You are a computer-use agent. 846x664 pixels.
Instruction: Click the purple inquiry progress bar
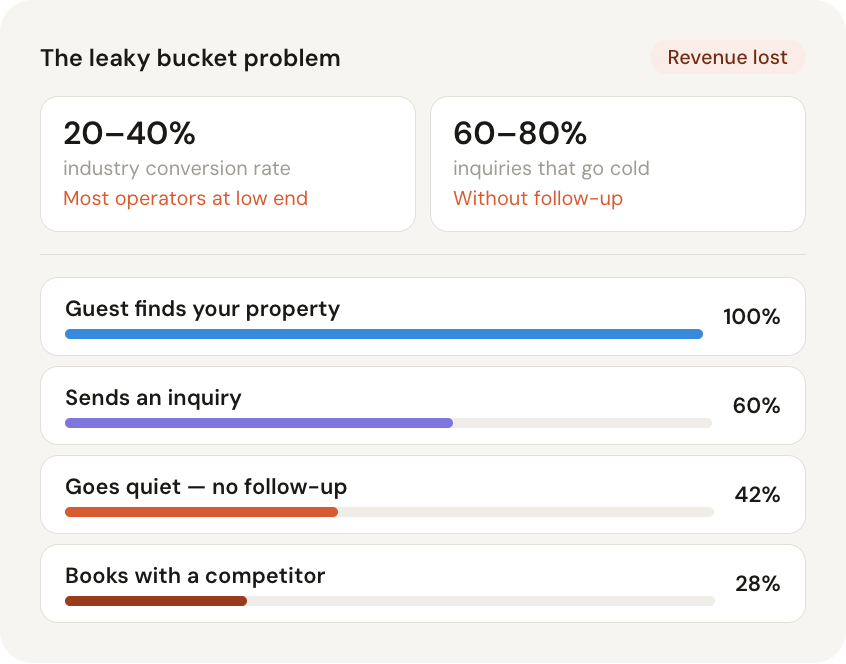pyautogui.click(x=259, y=423)
